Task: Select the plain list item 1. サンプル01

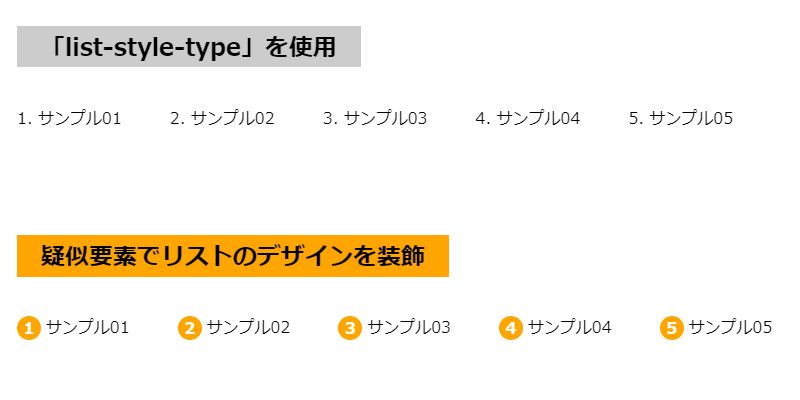Action: pos(69,118)
